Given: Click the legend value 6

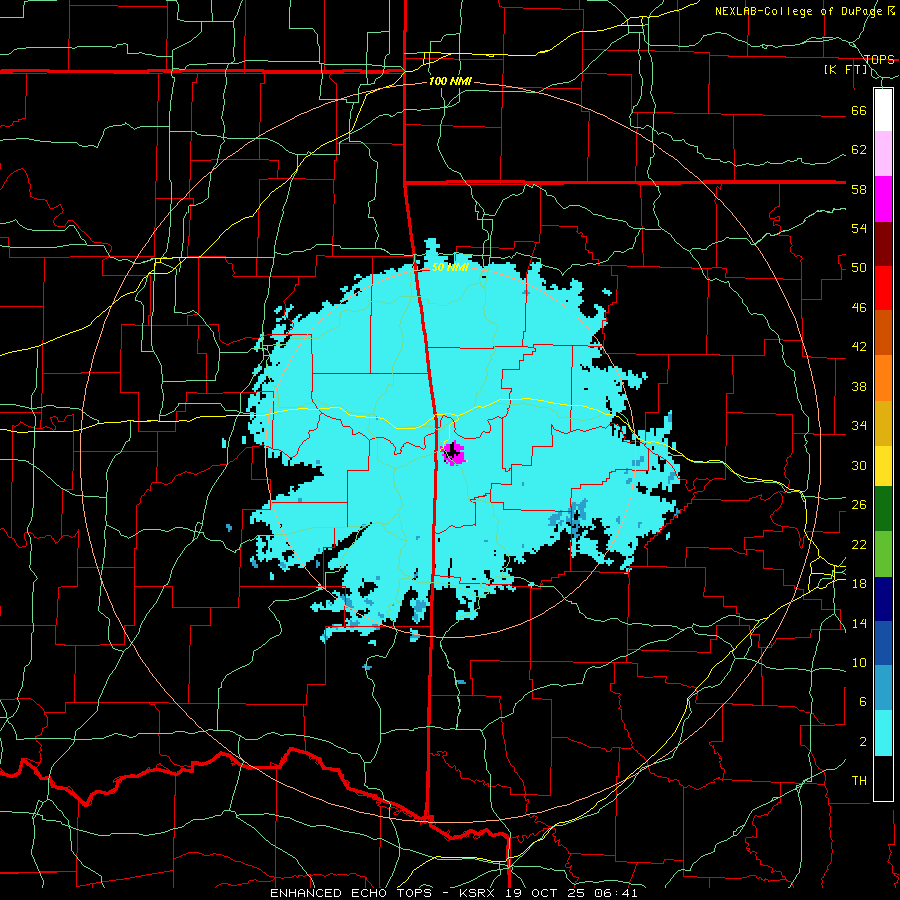Looking at the screenshot, I should coord(862,702).
